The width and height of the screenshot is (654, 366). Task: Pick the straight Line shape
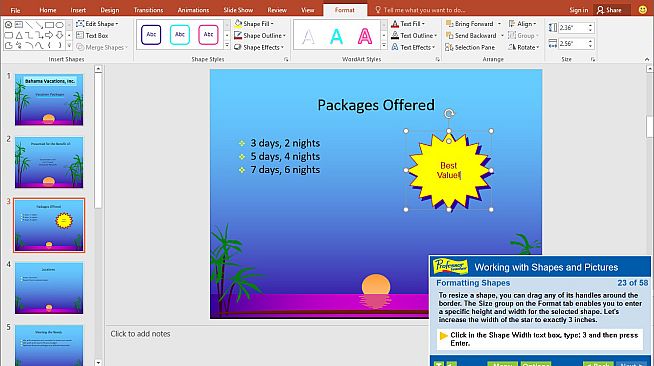pos(29,25)
